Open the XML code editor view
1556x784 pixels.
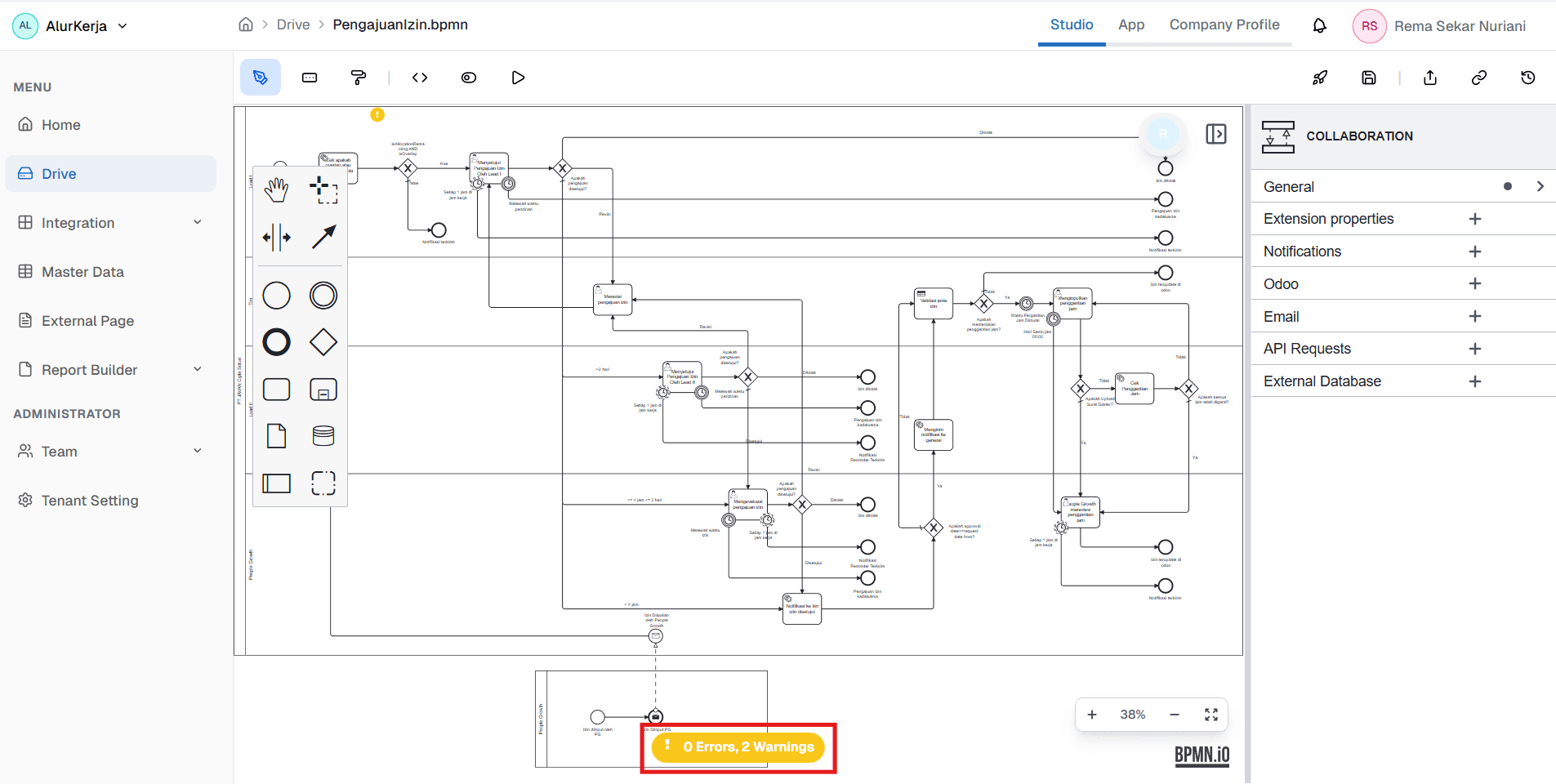pyautogui.click(x=419, y=78)
